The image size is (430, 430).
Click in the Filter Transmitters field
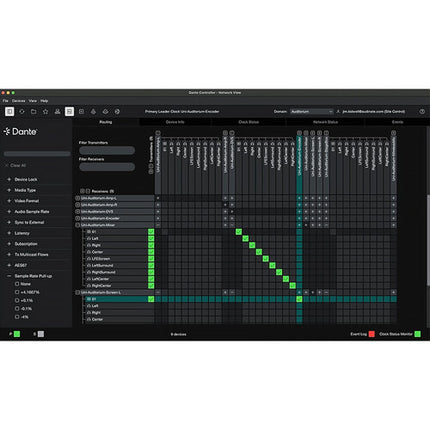[x=107, y=151]
